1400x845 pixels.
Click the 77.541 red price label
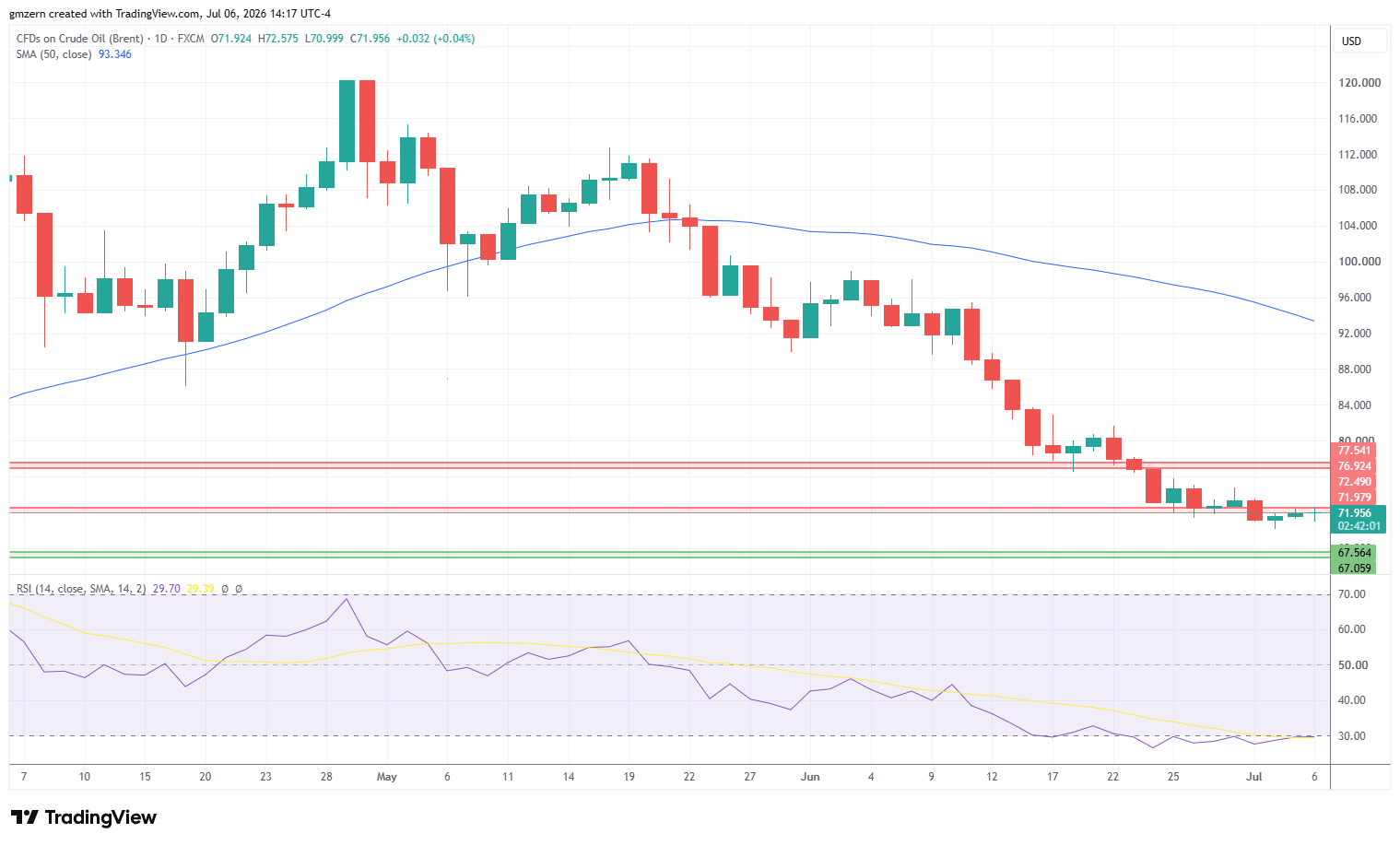point(1355,451)
